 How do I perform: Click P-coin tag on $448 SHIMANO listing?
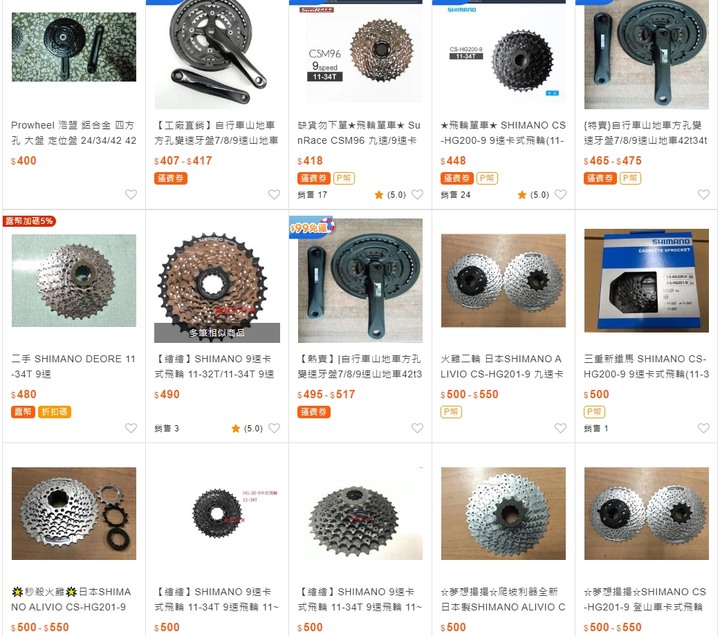pos(487,178)
